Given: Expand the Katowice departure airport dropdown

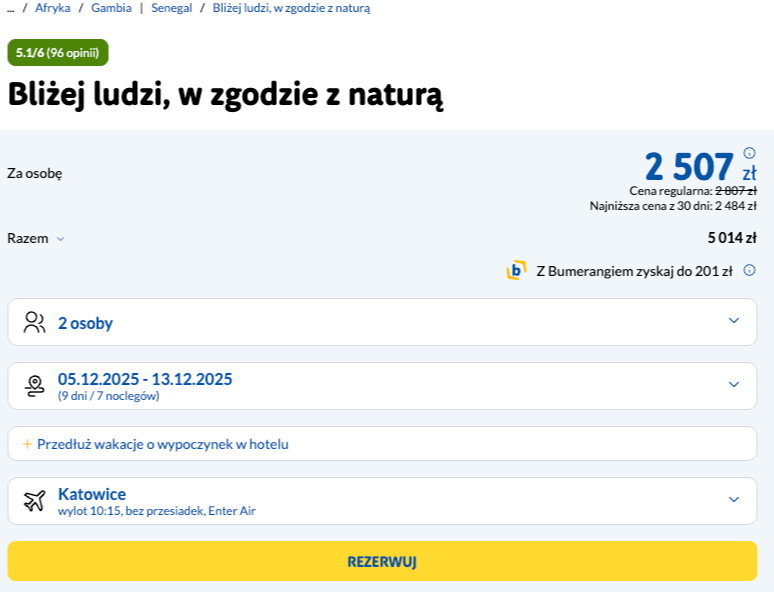Looking at the screenshot, I should click(x=734, y=500).
